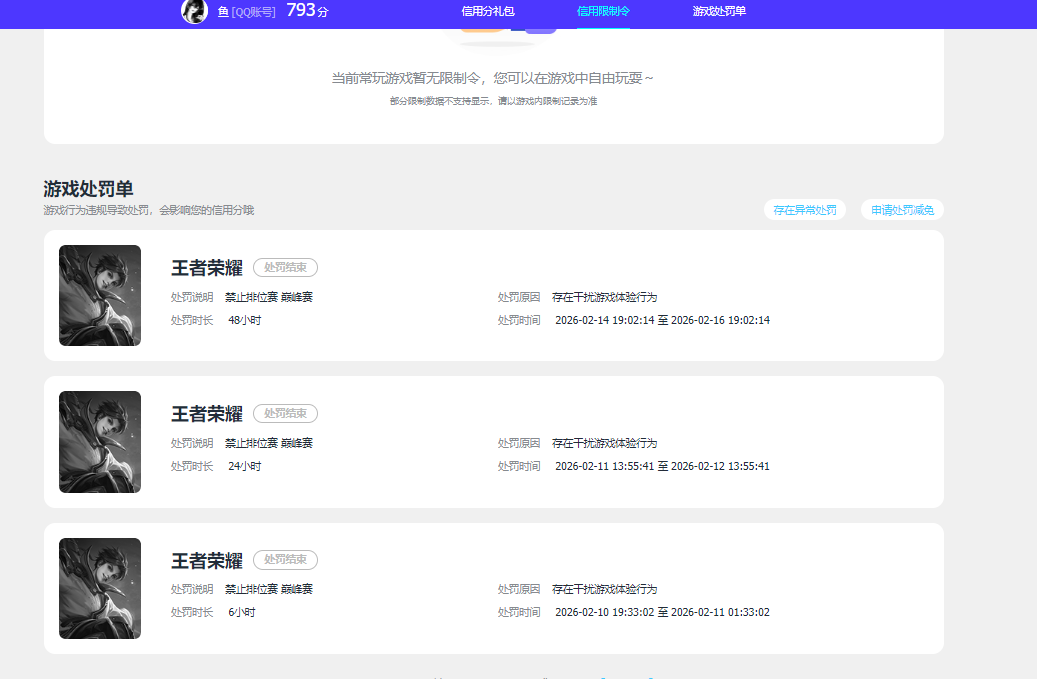Click date range starting 2026-02-14 19:02:14
Viewport: 1037px width, 679px height.
(x=663, y=320)
